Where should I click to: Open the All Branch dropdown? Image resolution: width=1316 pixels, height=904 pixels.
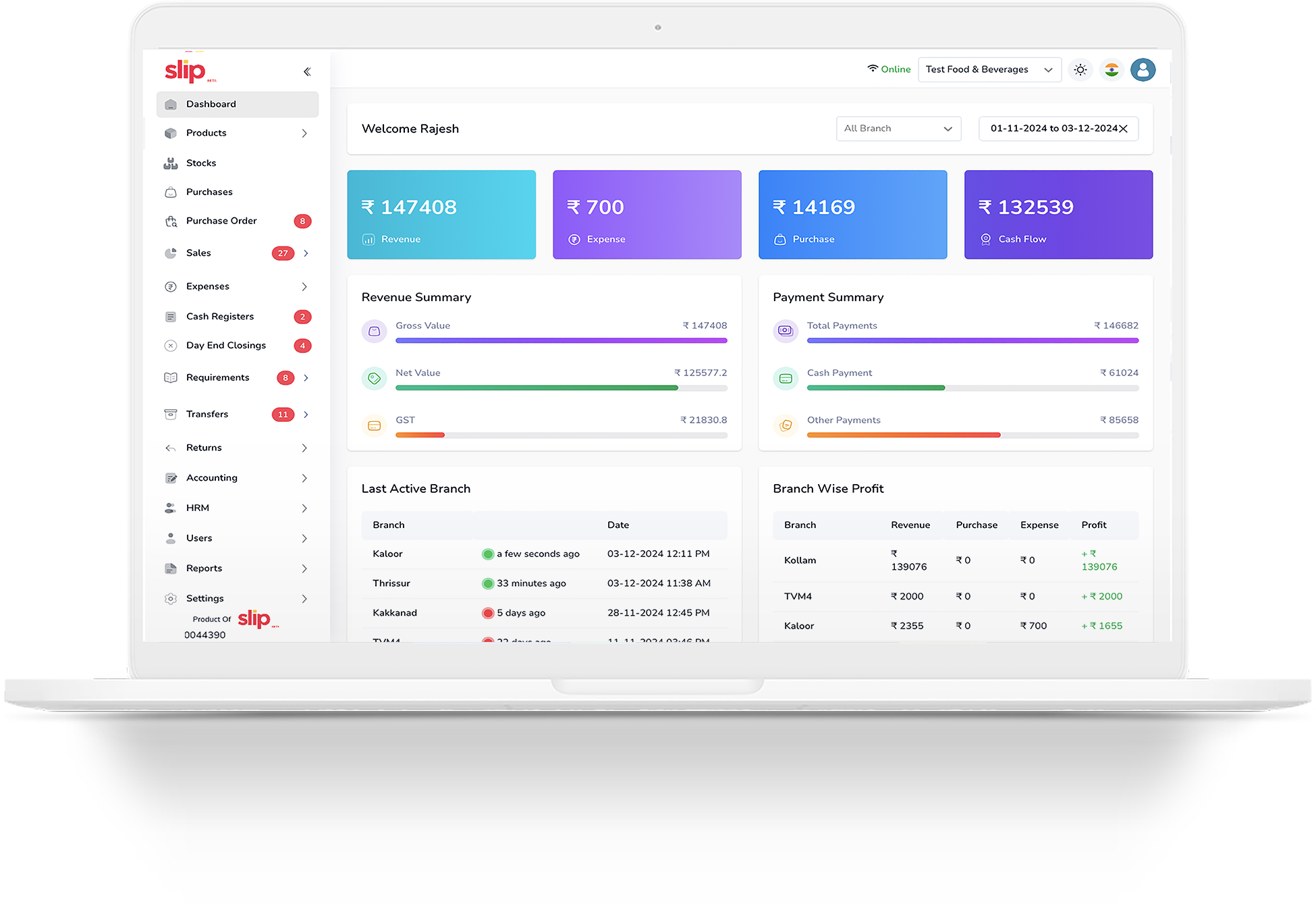pyautogui.click(x=898, y=129)
